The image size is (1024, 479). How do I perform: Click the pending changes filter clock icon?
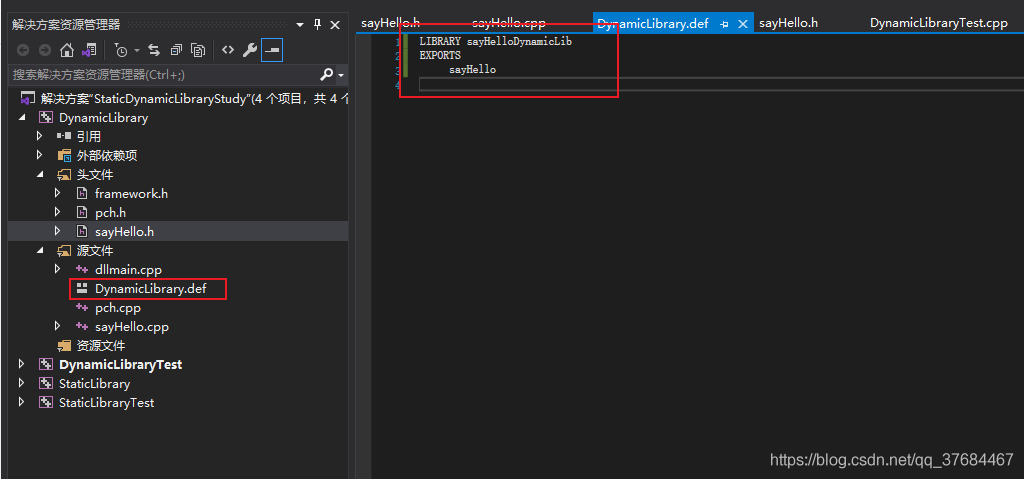tap(121, 50)
